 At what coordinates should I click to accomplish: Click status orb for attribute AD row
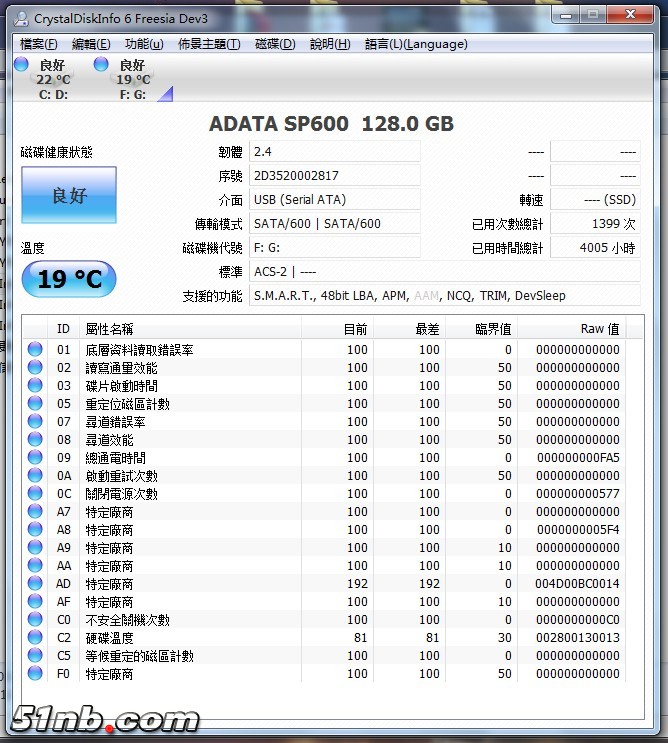point(35,584)
